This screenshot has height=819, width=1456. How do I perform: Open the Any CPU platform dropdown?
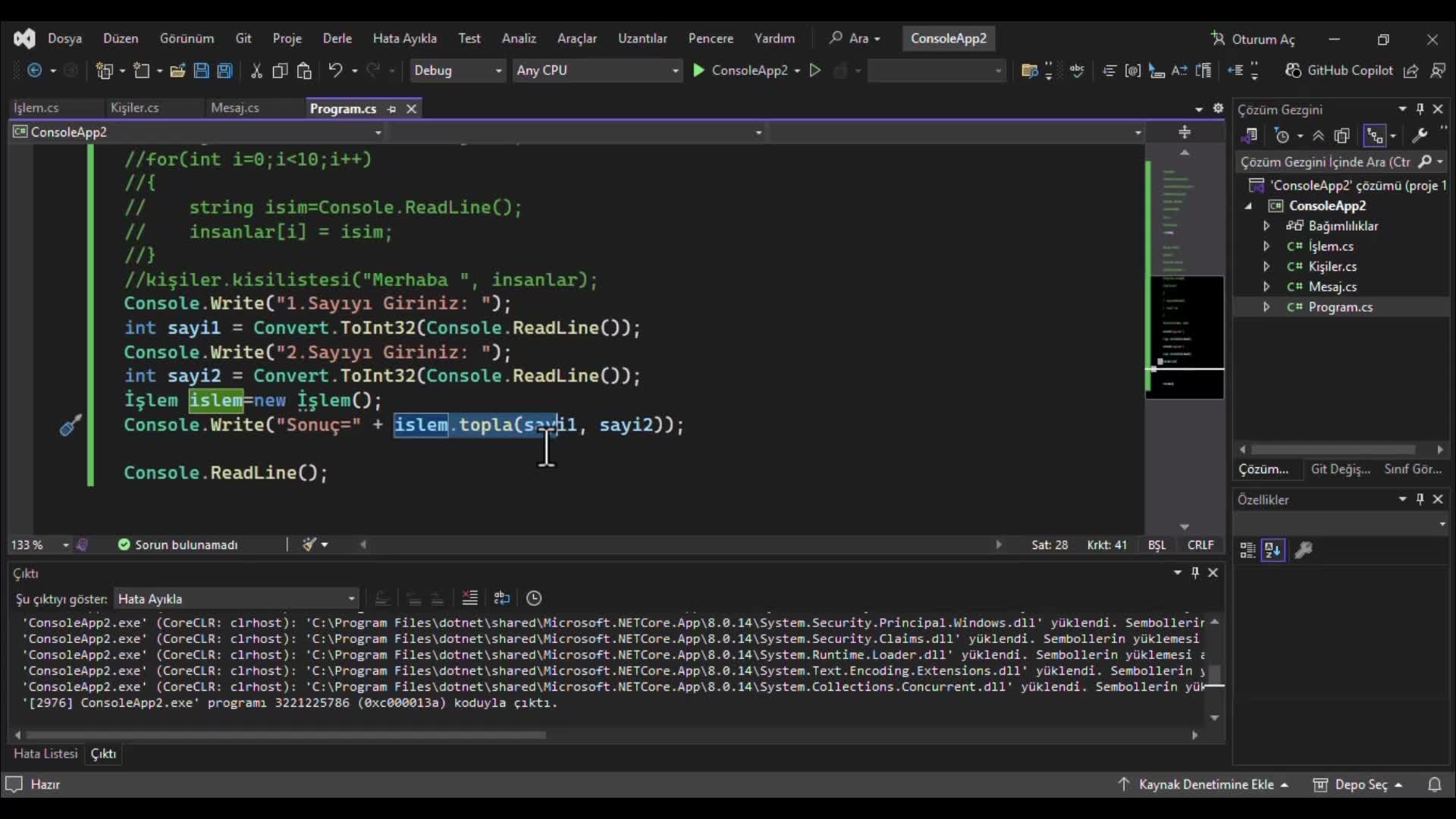598,71
